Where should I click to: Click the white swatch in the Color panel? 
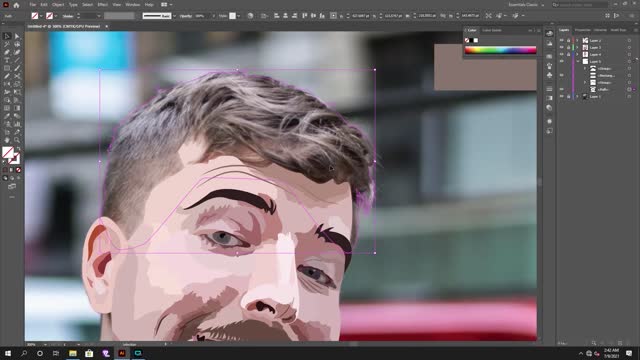click(476, 40)
